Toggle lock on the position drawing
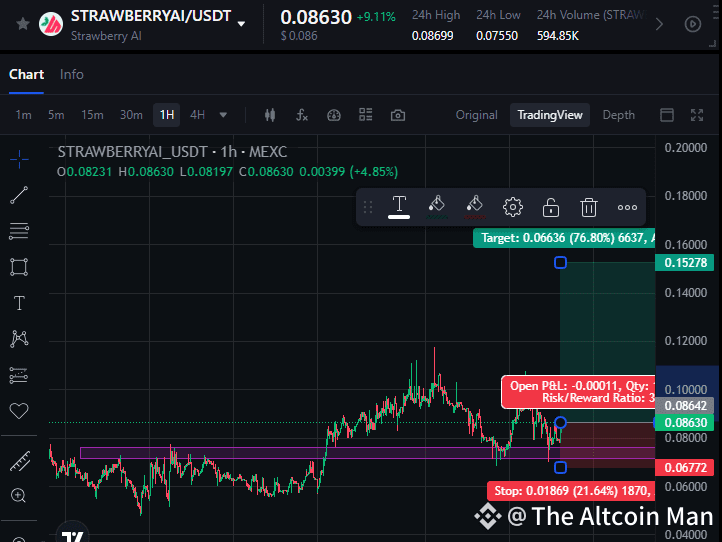This screenshot has height=542, width=722. coord(551,207)
